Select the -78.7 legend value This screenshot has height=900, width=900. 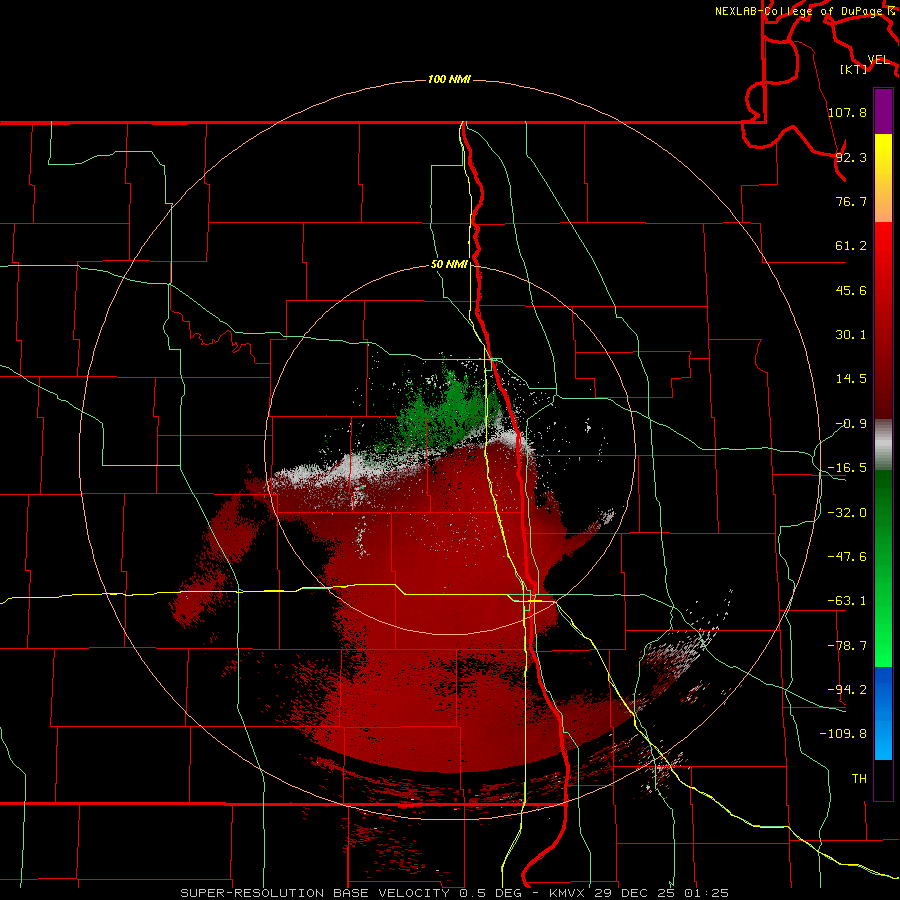coord(847,646)
